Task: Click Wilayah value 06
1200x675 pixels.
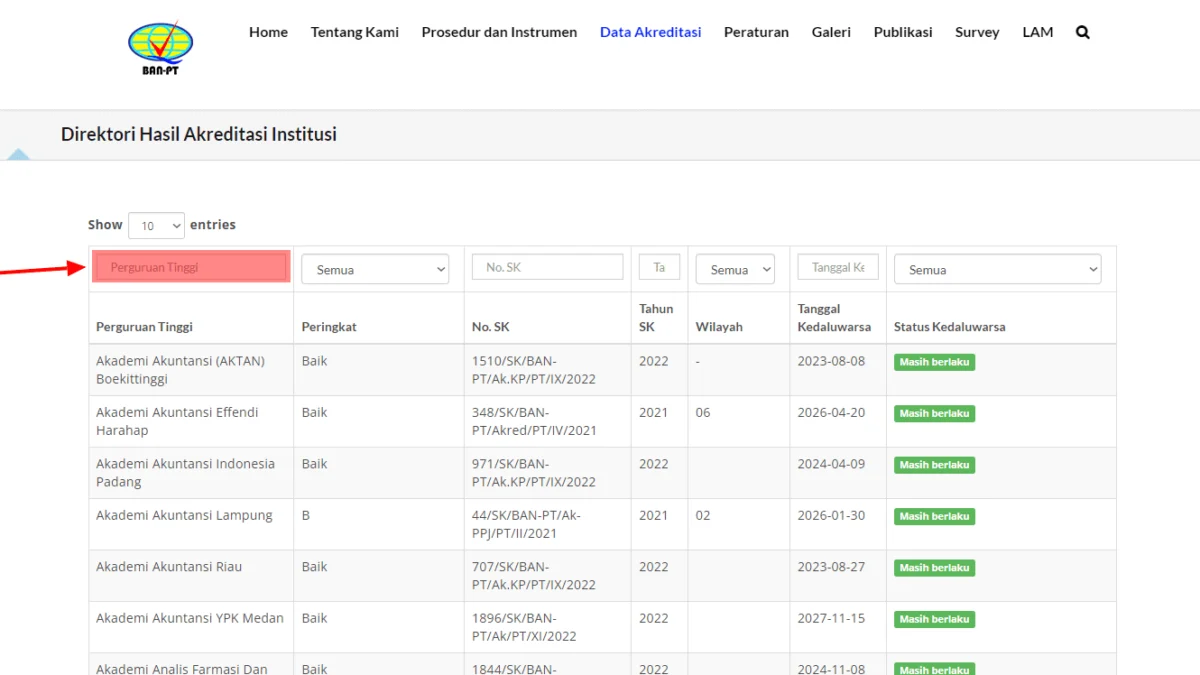Action: [x=703, y=412]
